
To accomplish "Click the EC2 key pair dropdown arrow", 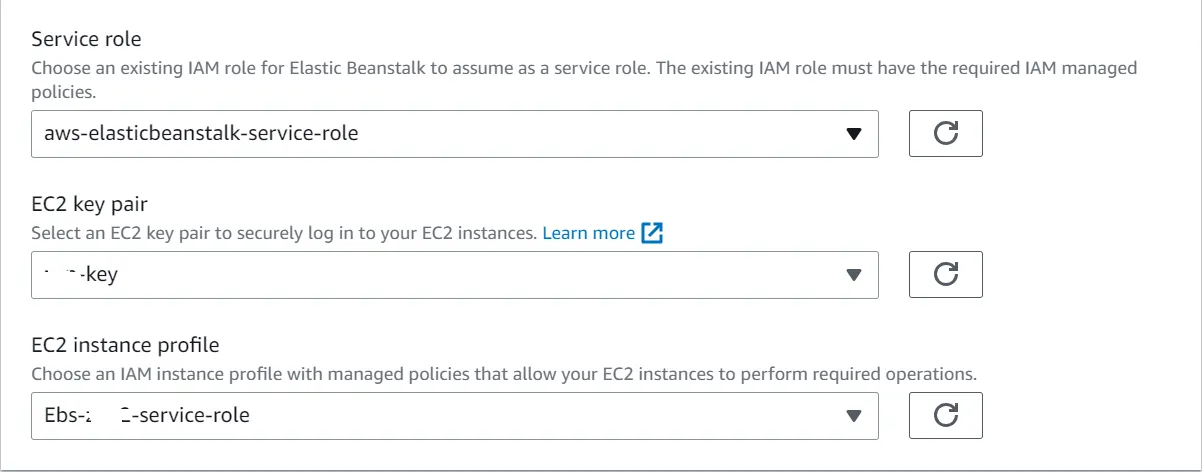I will pyautogui.click(x=853, y=275).
